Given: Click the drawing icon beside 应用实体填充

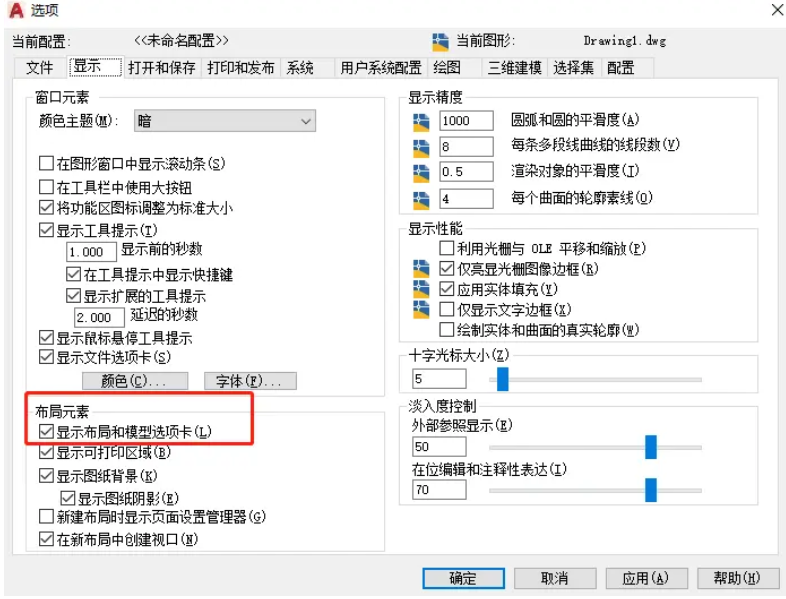Looking at the screenshot, I should point(421,289).
